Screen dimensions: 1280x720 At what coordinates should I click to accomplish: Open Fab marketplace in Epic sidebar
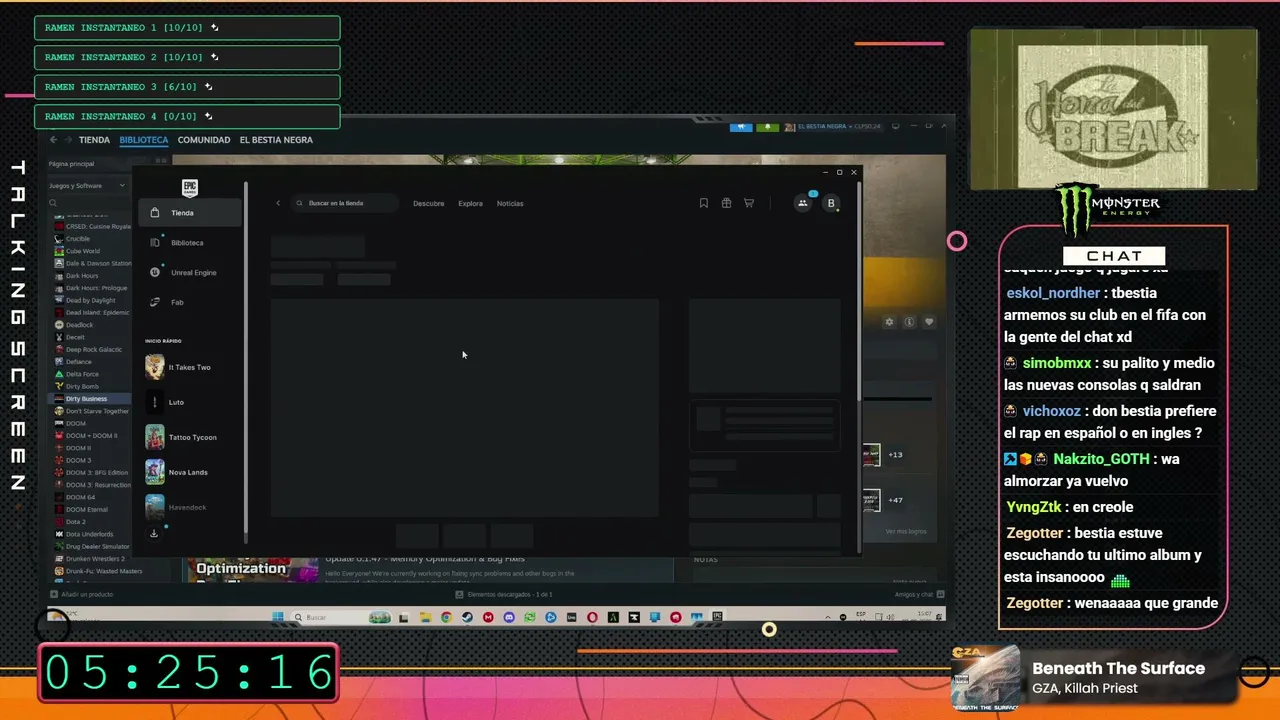coord(190,302)
